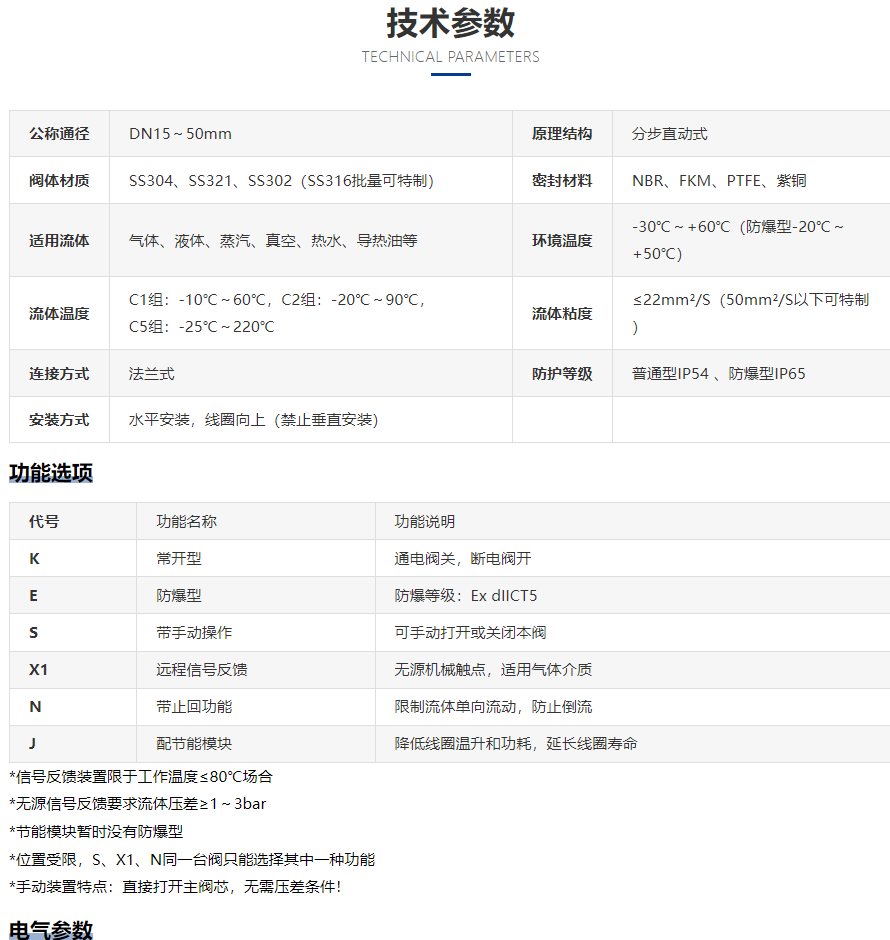The image size is (890, 940).
Task: Click the 适用流体 row label
Action: point(59,241)
